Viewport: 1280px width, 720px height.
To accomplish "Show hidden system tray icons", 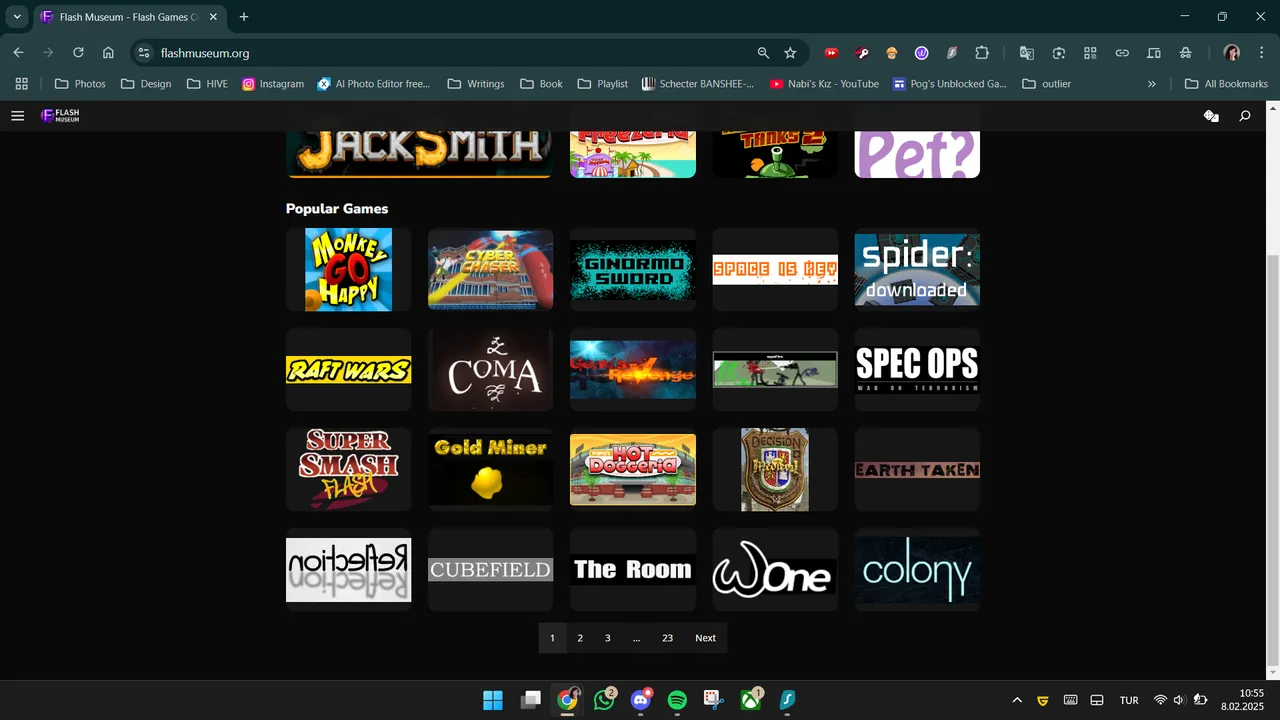I will coord(1017,700).
